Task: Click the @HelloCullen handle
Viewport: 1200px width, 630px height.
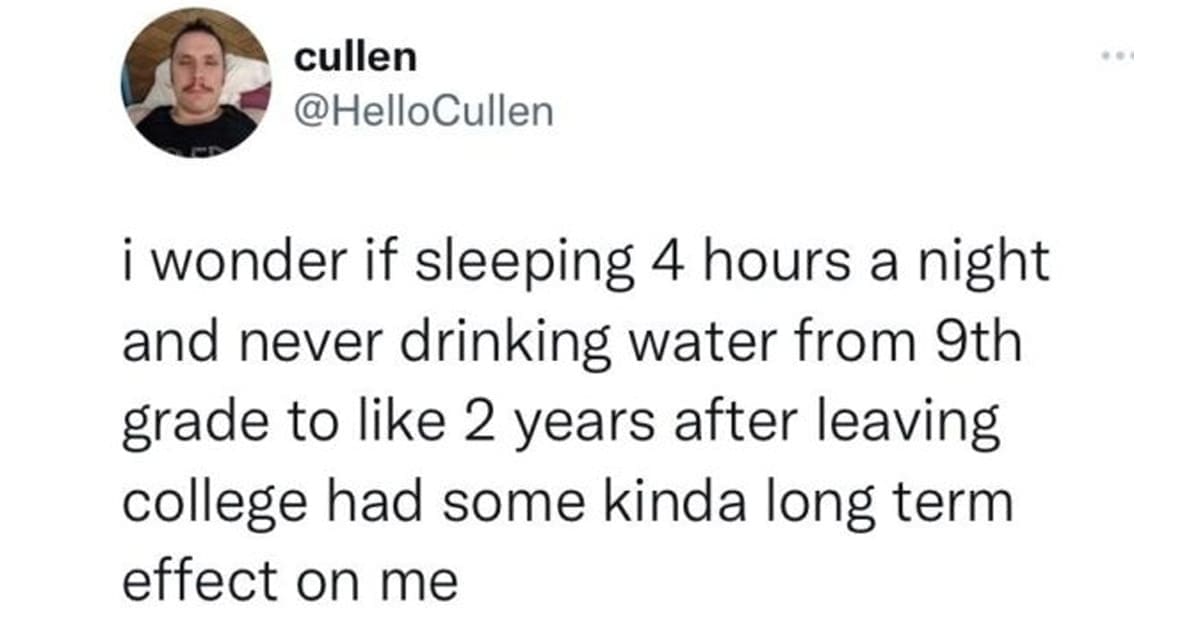Action: coord(422,111)
